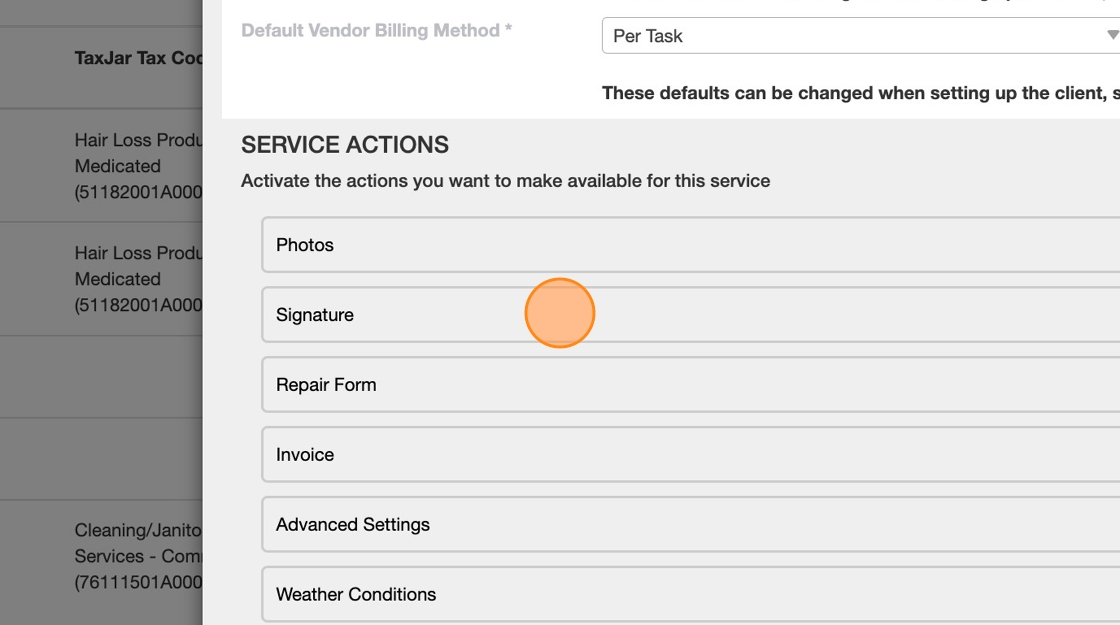1120x625 pixels.
Task: Expand the Photos service action
Action: pos(690,245)
